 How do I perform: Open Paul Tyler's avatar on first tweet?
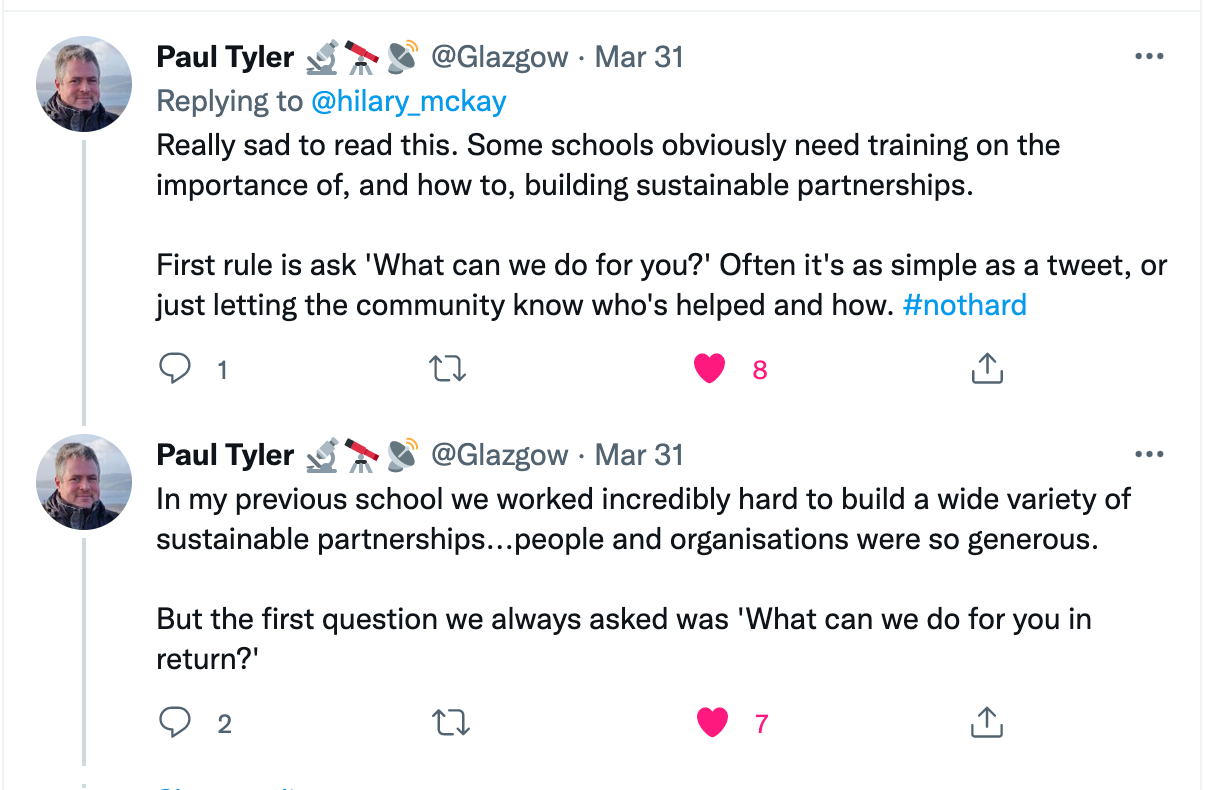coord(85,84)
